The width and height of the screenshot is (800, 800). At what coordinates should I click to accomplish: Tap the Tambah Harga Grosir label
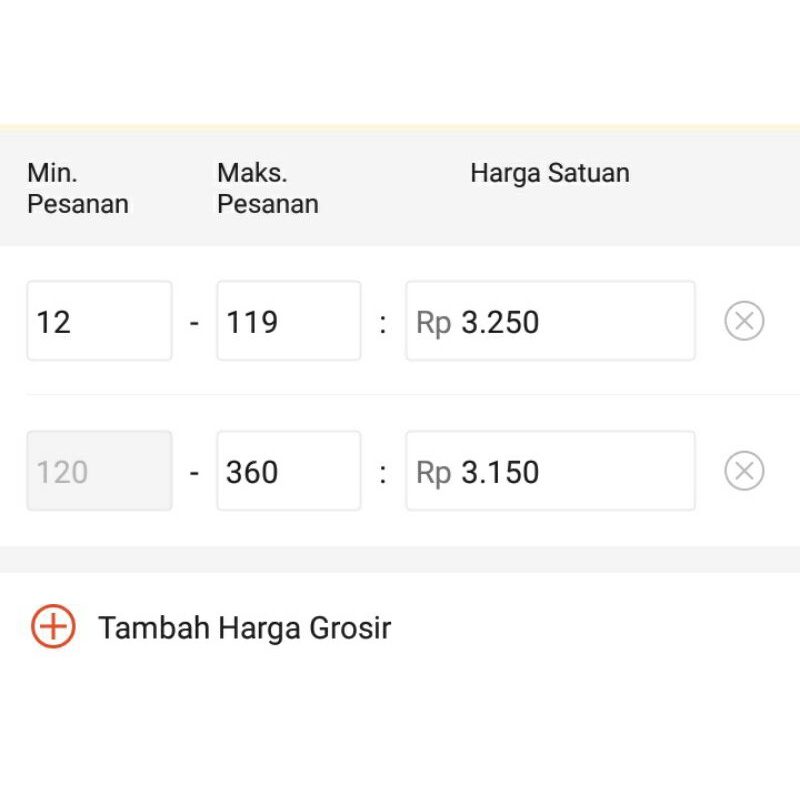tap(244, 628)
